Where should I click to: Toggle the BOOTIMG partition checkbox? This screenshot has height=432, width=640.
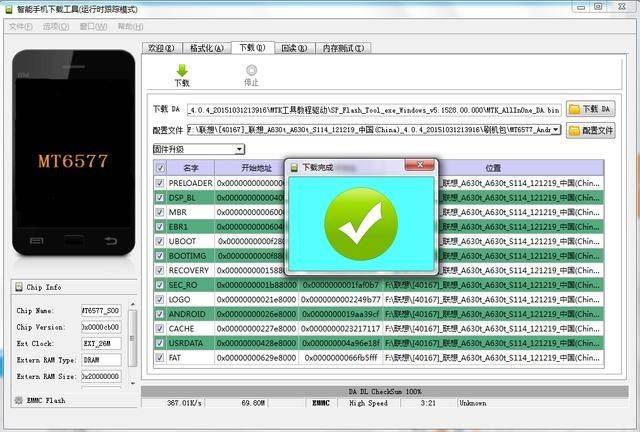click(x=160, y=256)
